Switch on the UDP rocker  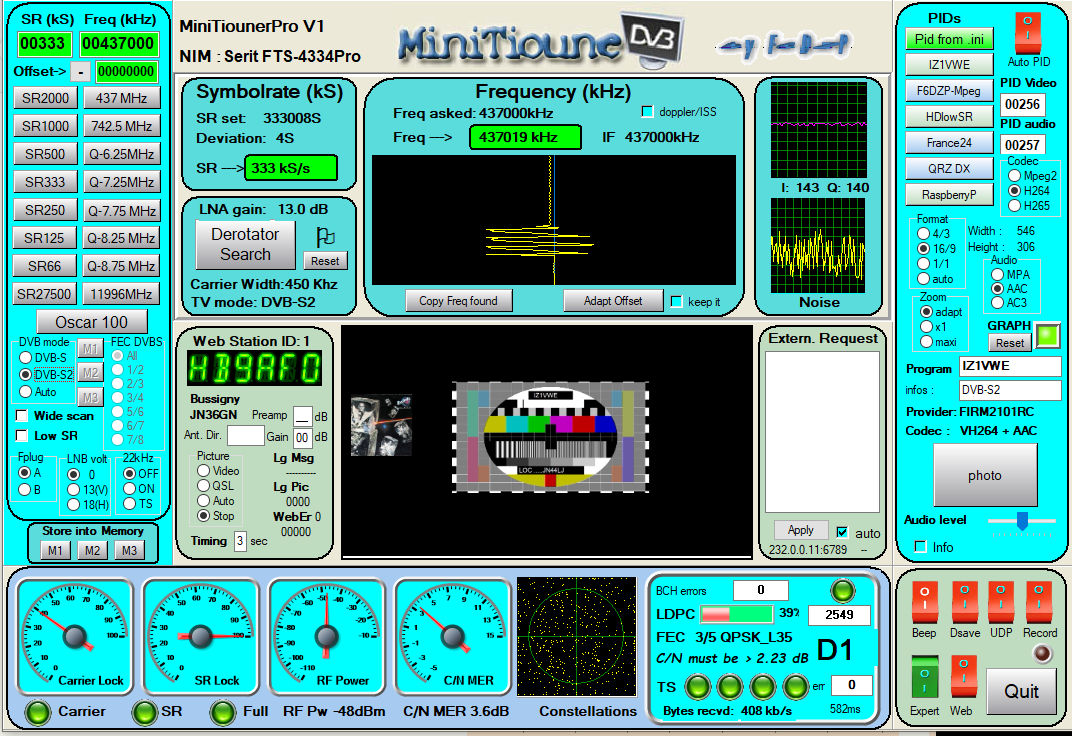pyautogui.click(x=1001, y=603)
